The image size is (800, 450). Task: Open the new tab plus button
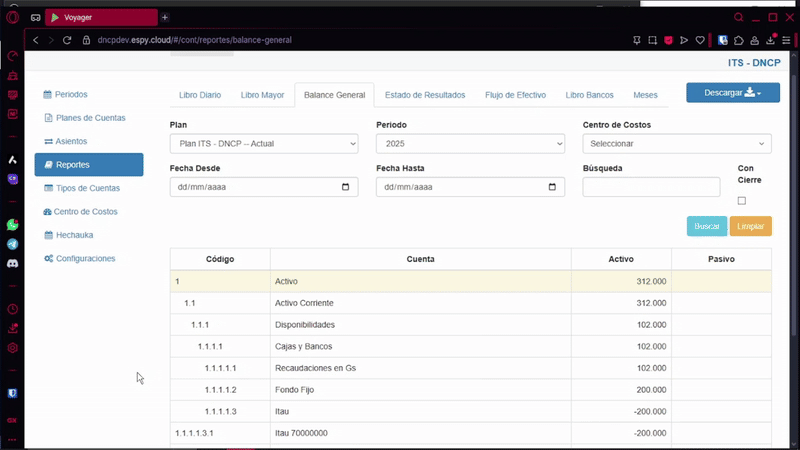point(165,17)
